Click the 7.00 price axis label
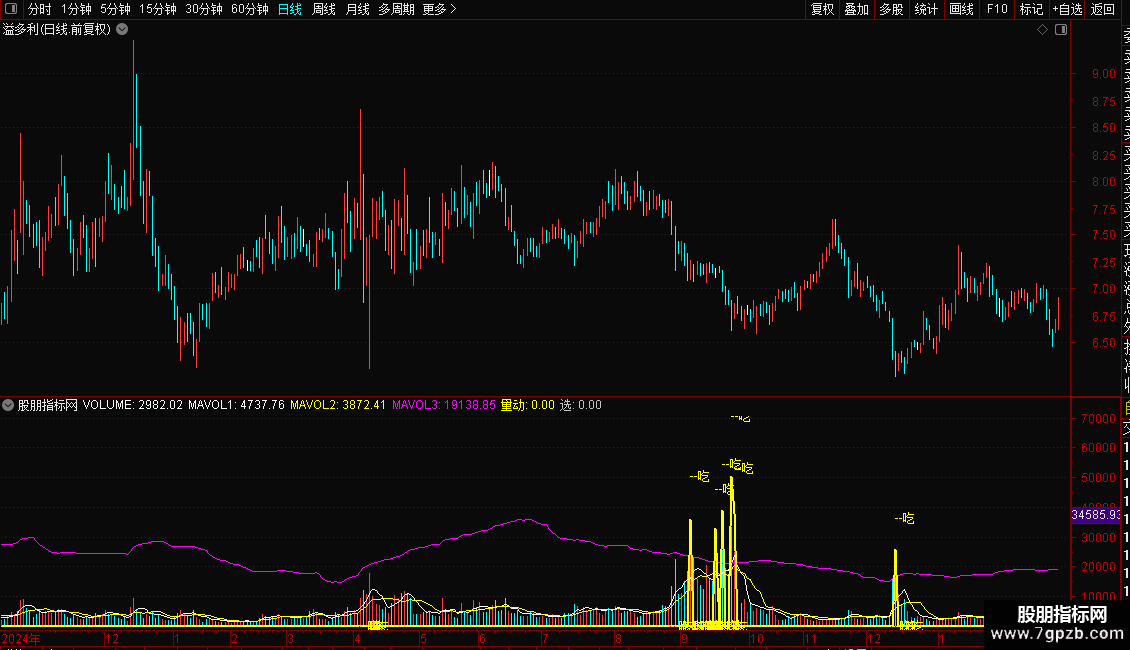The width and height of the screenshot is (1130, 650). [x=1103, y=289]
